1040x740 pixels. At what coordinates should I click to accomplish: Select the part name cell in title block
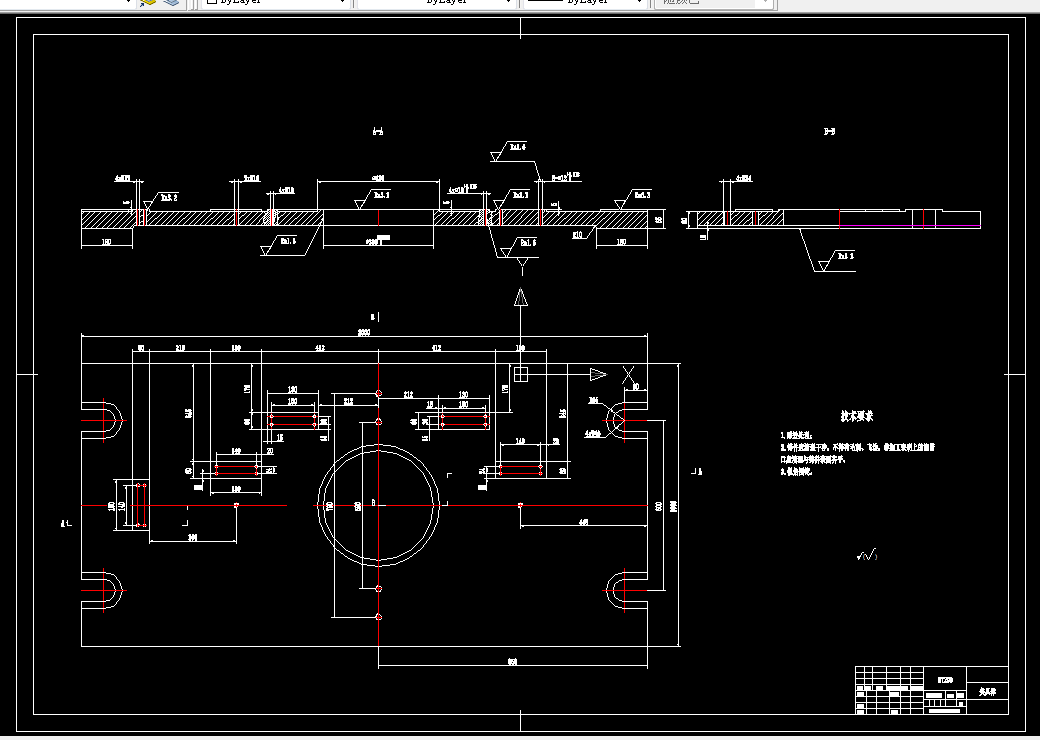(987, 692)
